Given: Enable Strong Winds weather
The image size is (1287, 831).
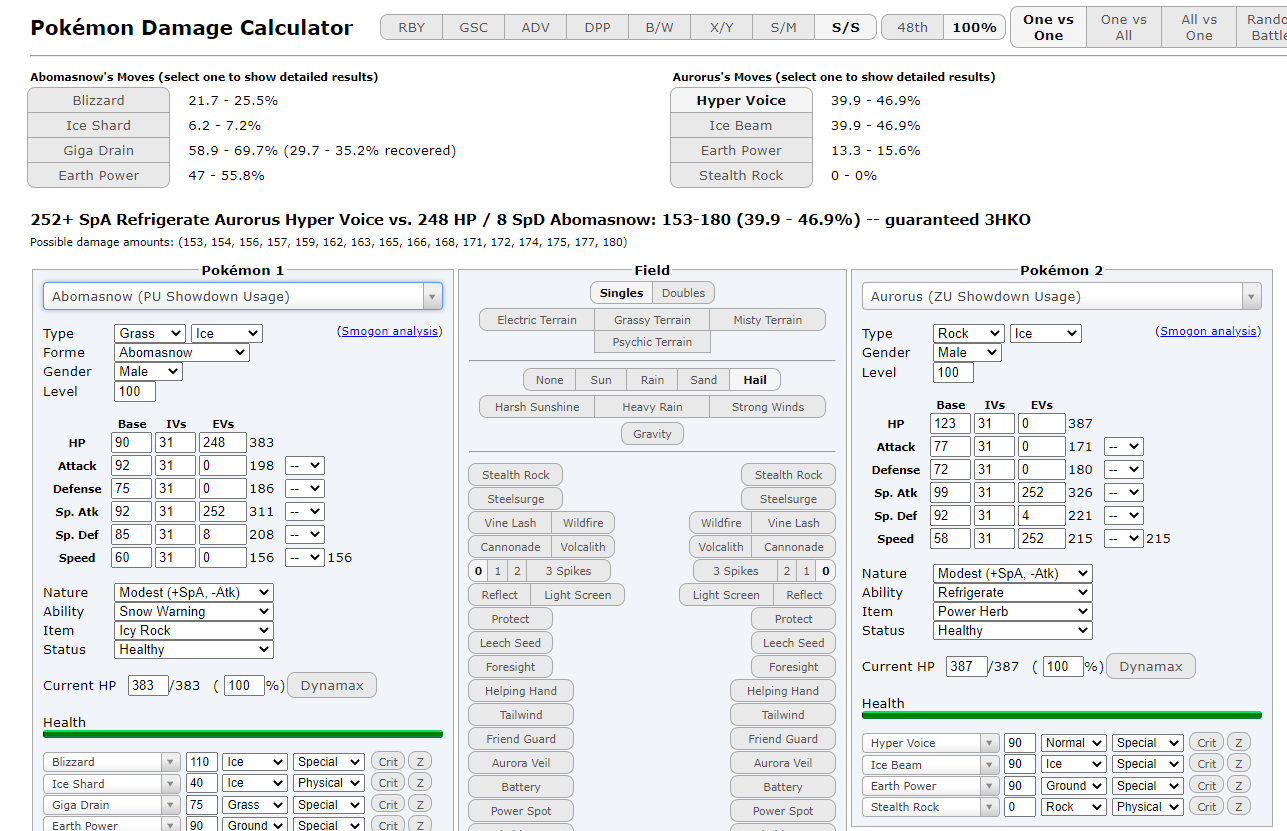Looking at the screenshot, I should pos(768,407).
